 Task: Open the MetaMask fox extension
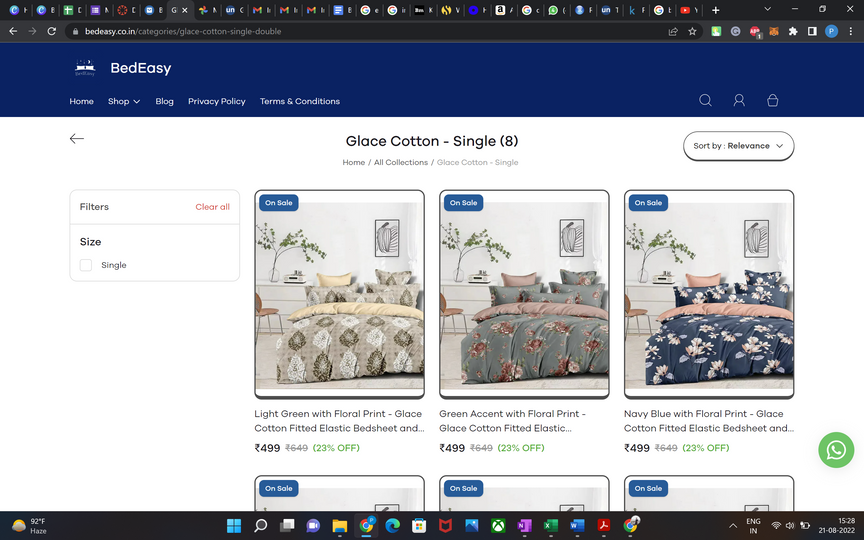click(774, 31)
